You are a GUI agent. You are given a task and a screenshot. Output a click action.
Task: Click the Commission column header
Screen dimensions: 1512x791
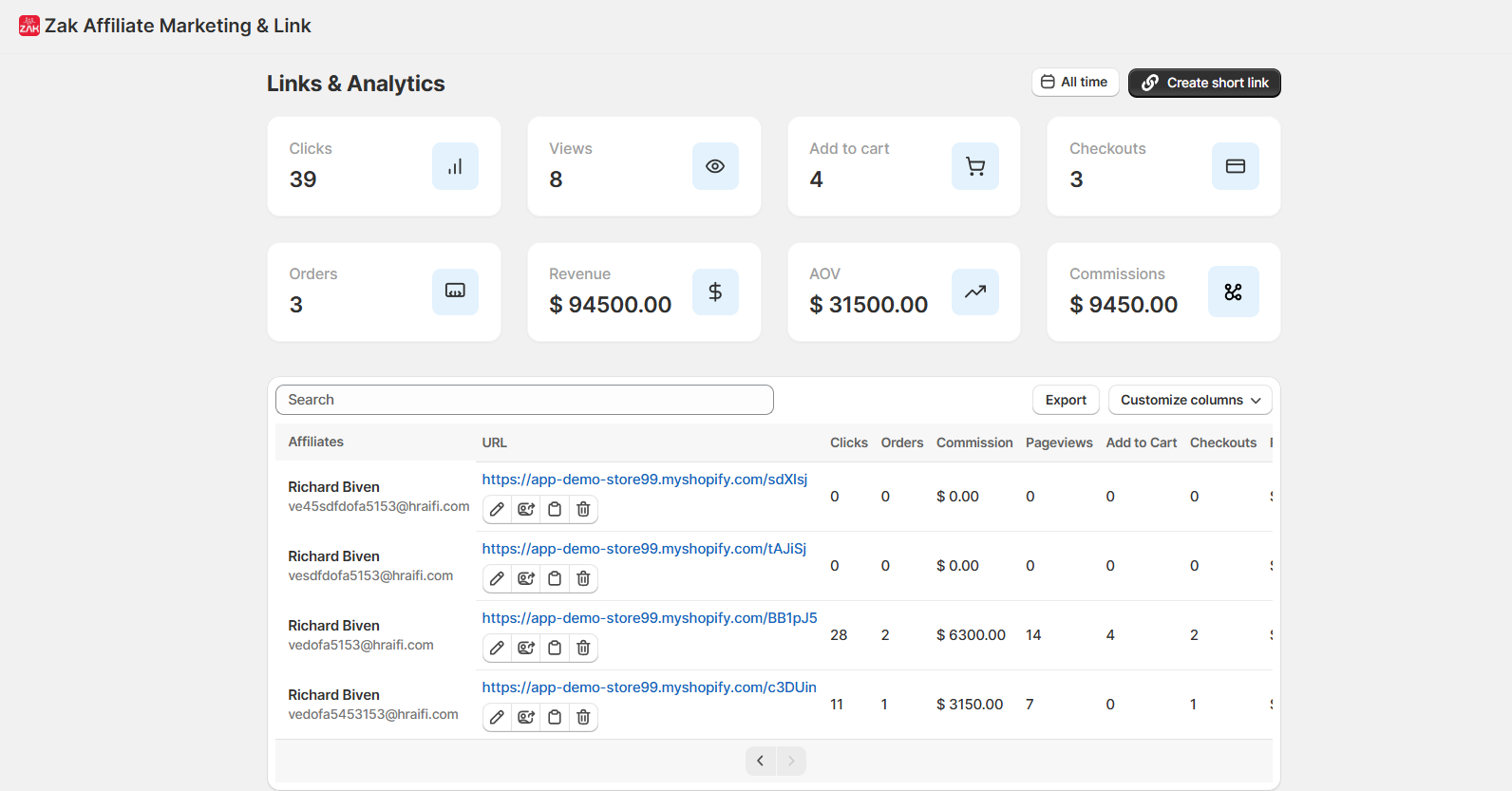[x=974, y=443]
